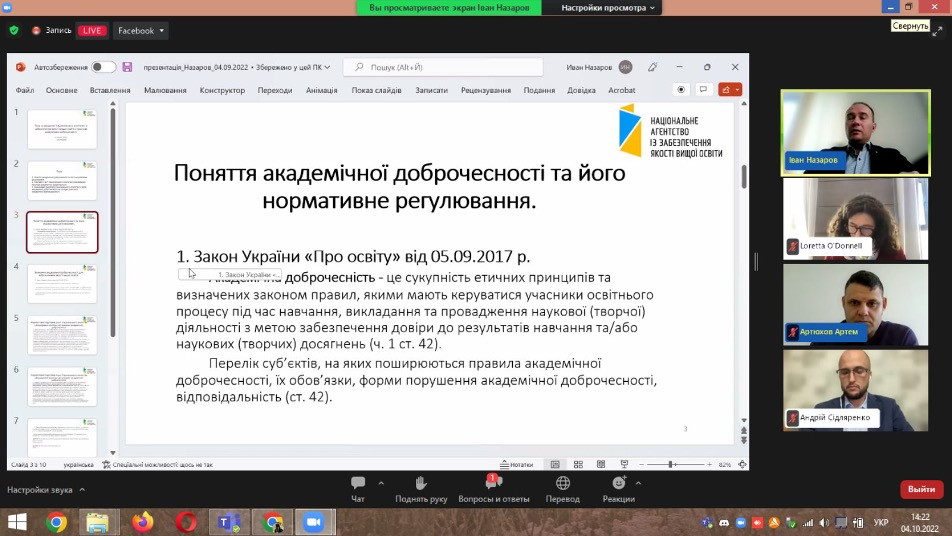Switch to Slide Sorter view
Viewport: 952px width, 536px height.
pyautogui.click(x=578, y=464)
